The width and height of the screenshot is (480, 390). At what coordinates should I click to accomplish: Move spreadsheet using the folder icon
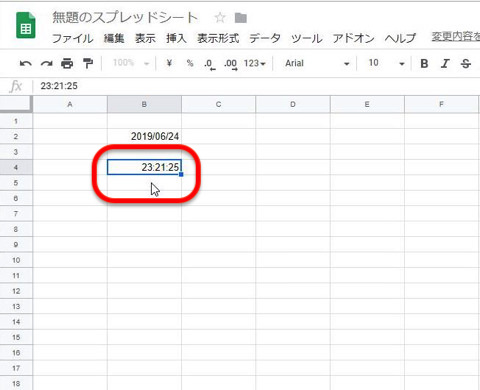click(x=241, y=18)
